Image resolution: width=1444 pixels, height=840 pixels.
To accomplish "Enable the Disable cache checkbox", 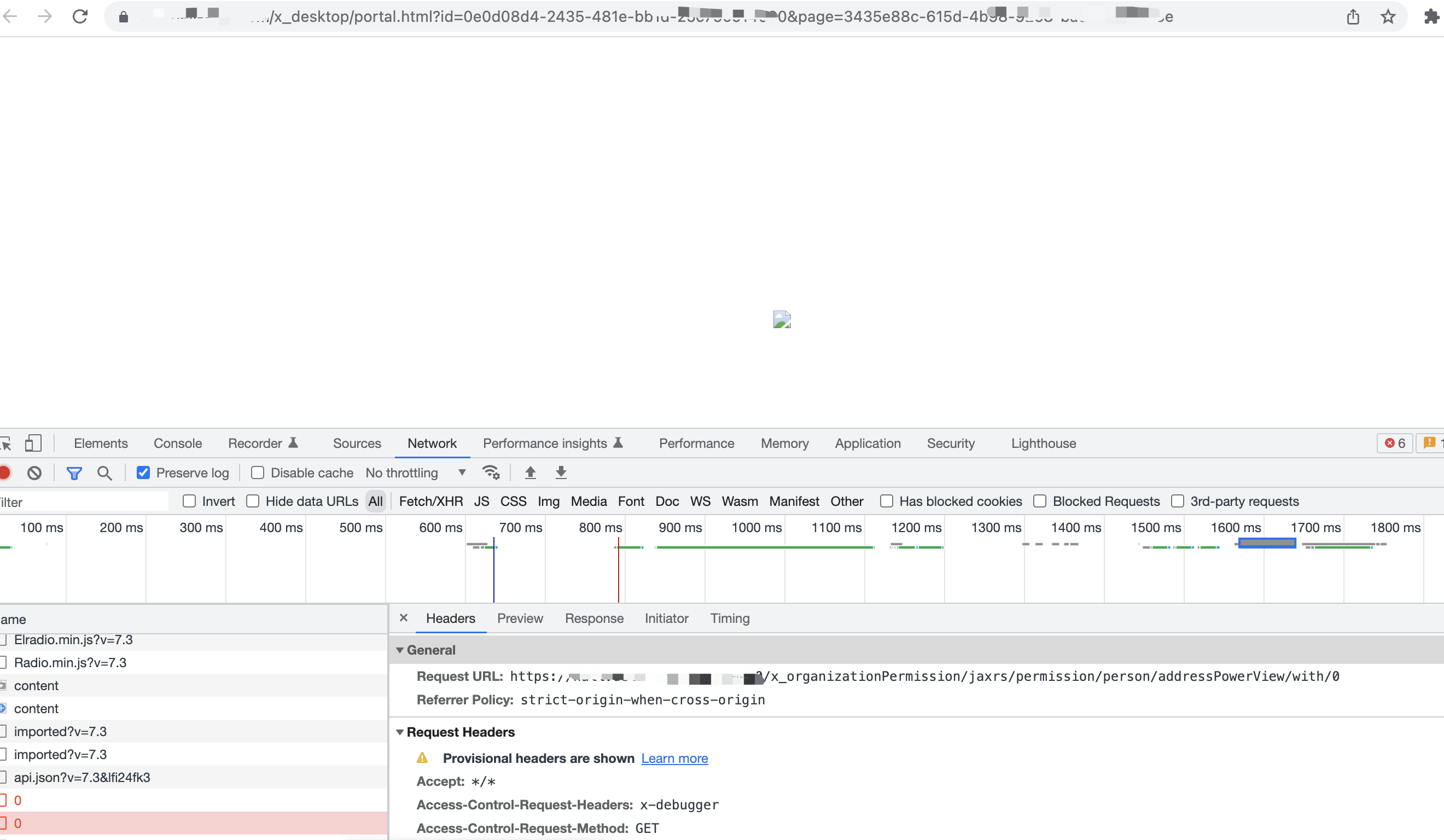I will click(x=258, y=472).
